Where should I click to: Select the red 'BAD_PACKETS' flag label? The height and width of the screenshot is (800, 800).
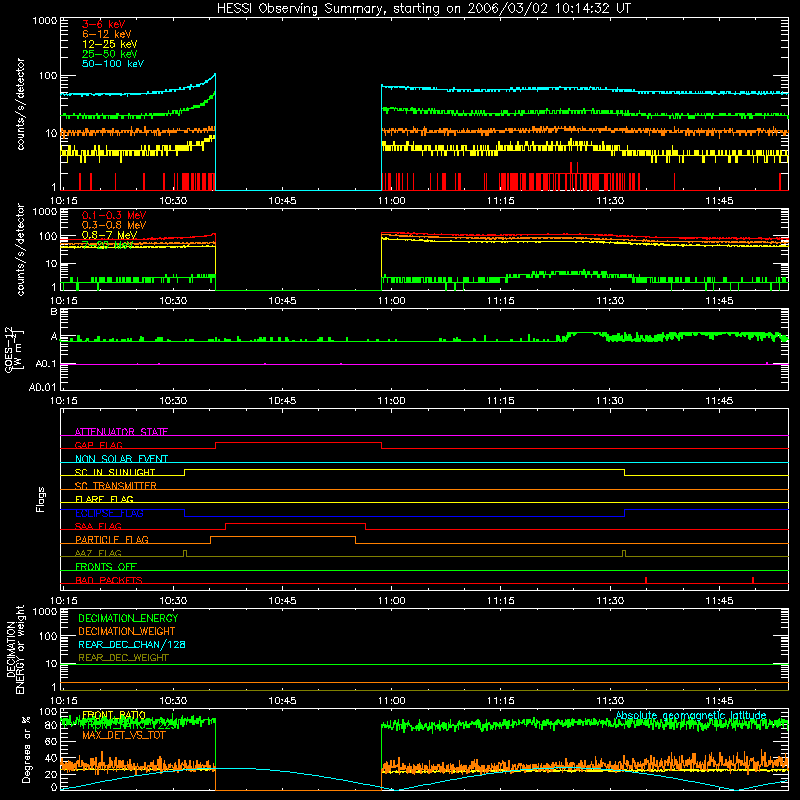[109, 580]
